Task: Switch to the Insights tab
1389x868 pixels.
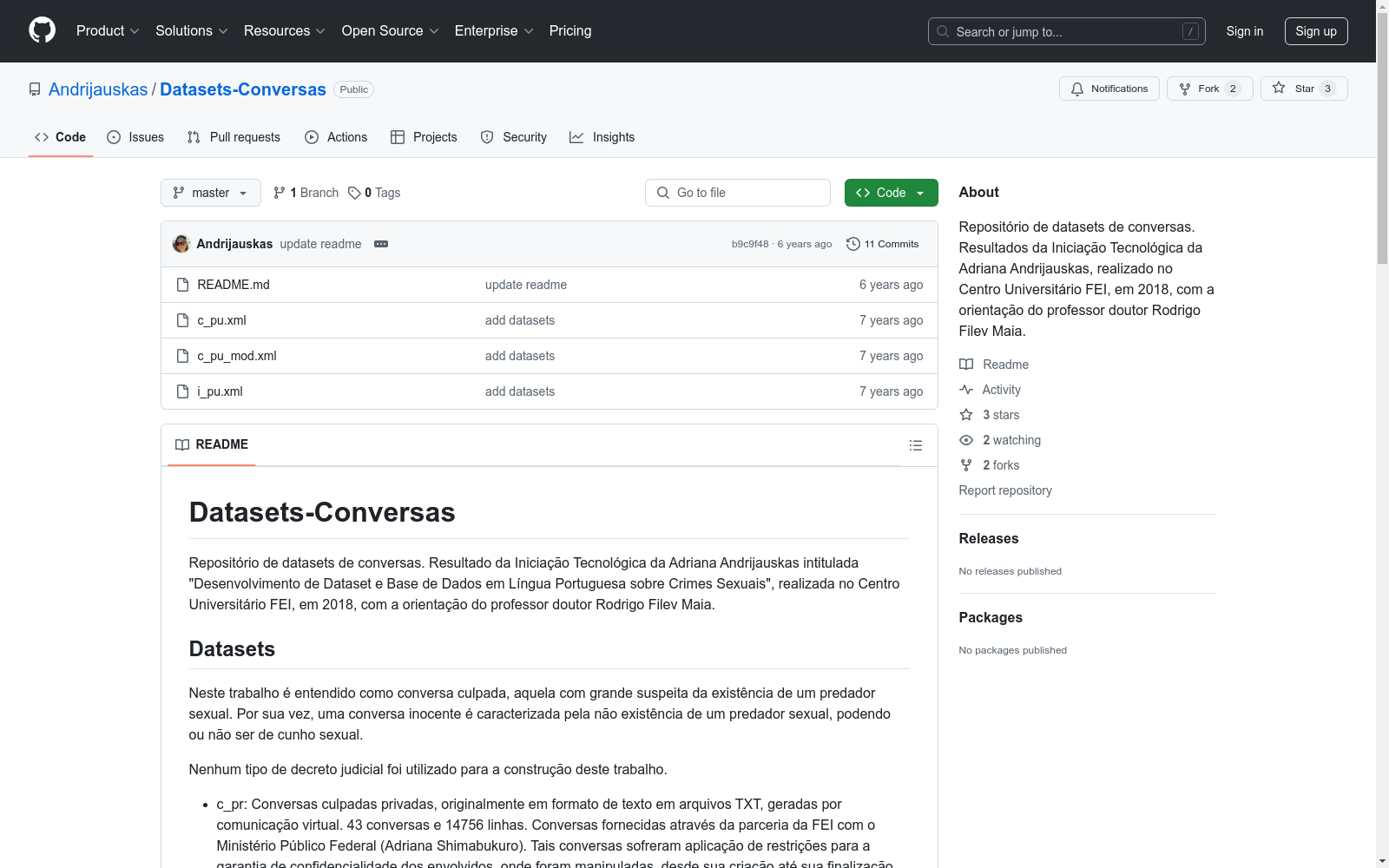Action: point(602,137)
